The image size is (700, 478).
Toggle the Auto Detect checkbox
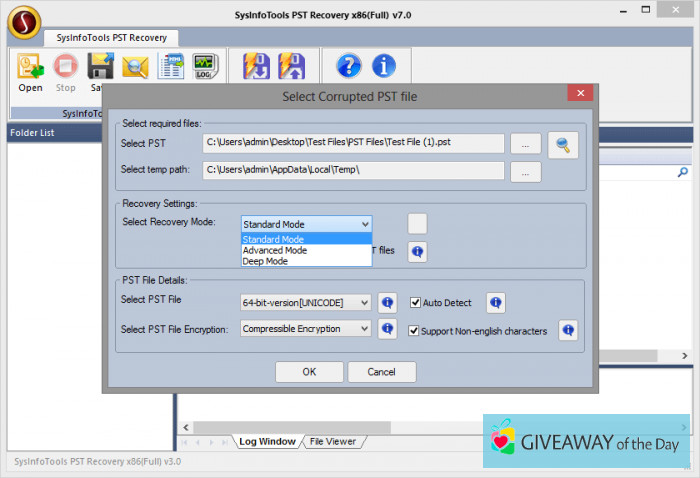coord(415,302)
